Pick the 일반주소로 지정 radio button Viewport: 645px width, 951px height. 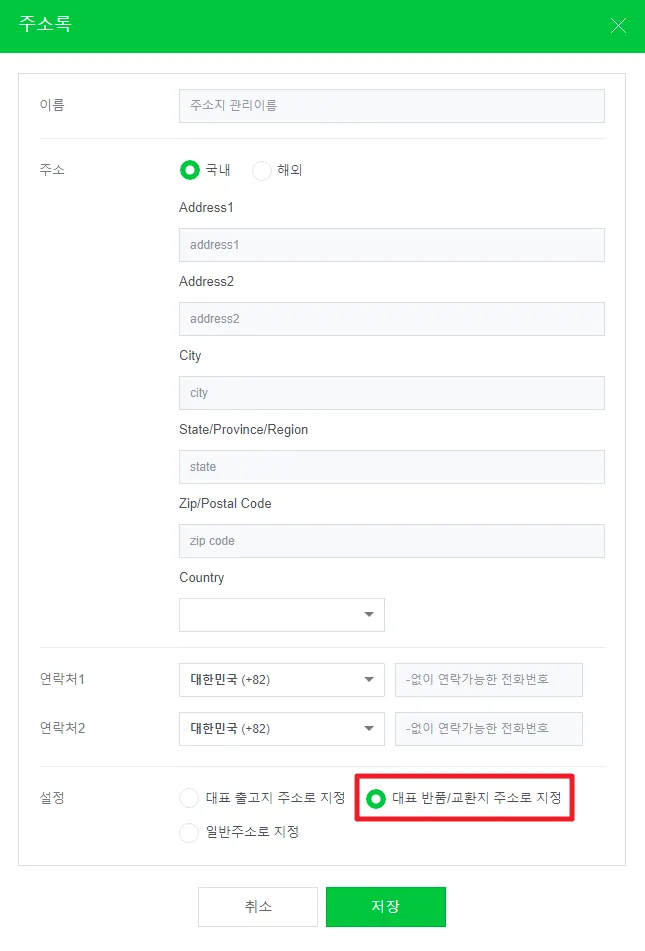click(189, 832)
